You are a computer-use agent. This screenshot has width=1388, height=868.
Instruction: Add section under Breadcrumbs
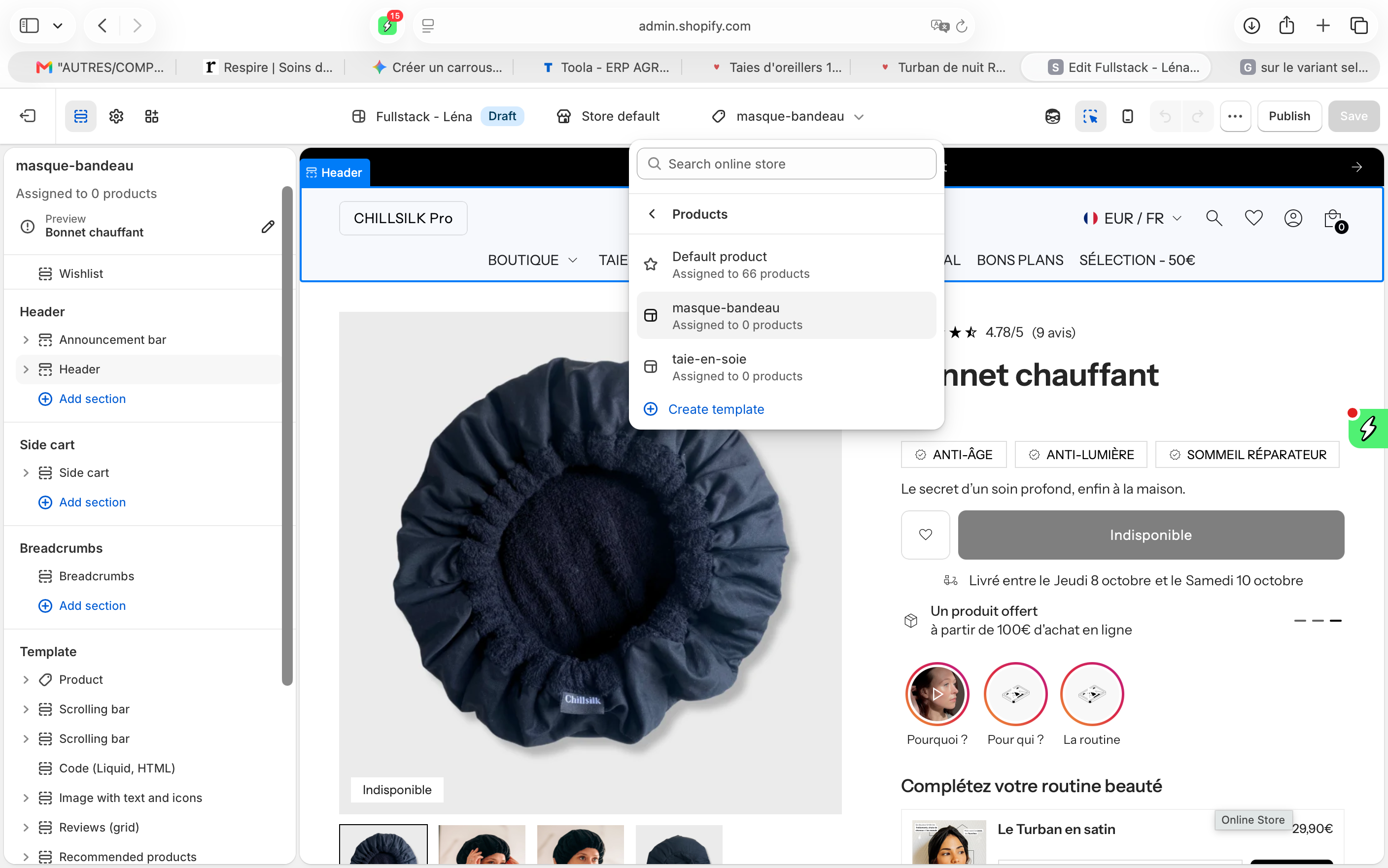(81, 605)
